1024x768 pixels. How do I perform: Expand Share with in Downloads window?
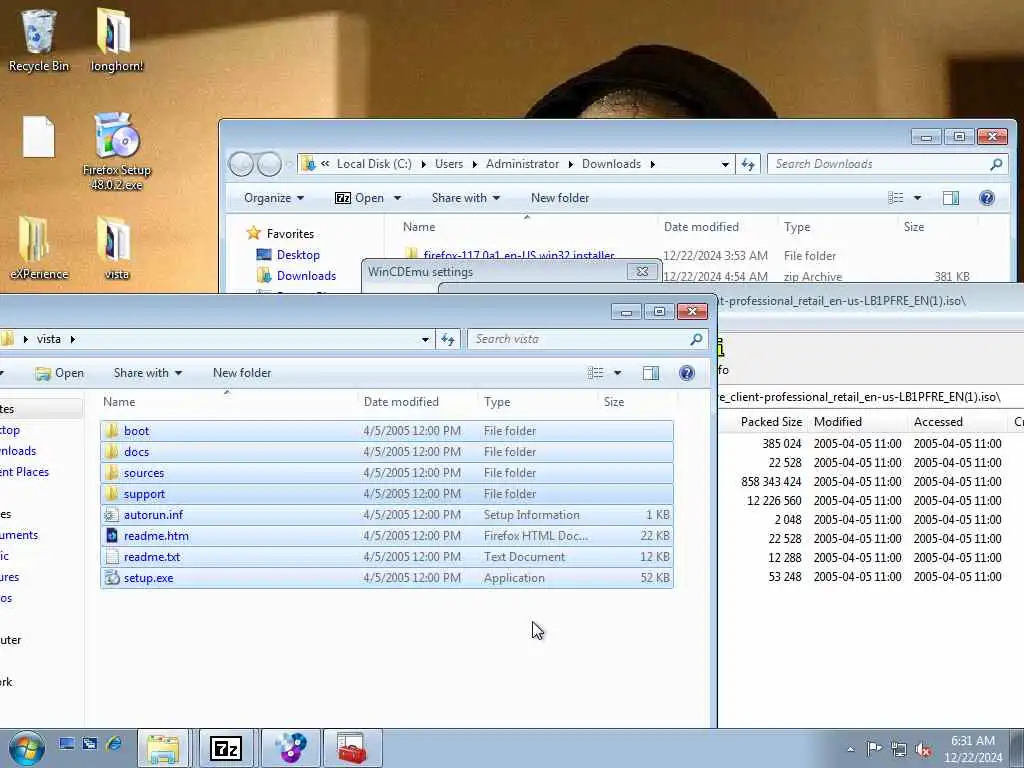coord(466,198)
